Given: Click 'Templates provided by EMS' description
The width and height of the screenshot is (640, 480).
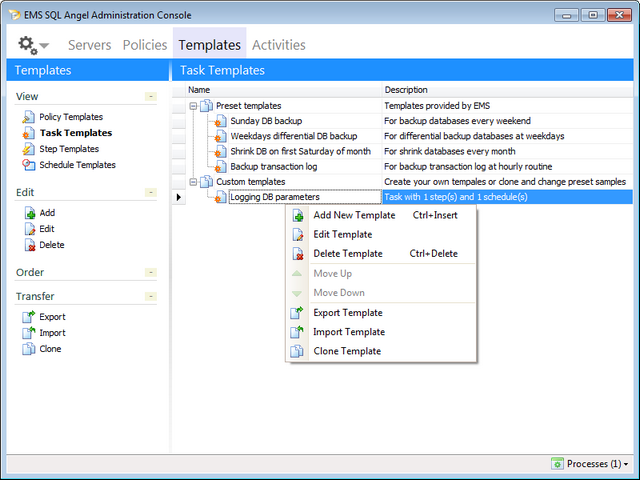Looking at the screenshot, I should tap(437, 106).
